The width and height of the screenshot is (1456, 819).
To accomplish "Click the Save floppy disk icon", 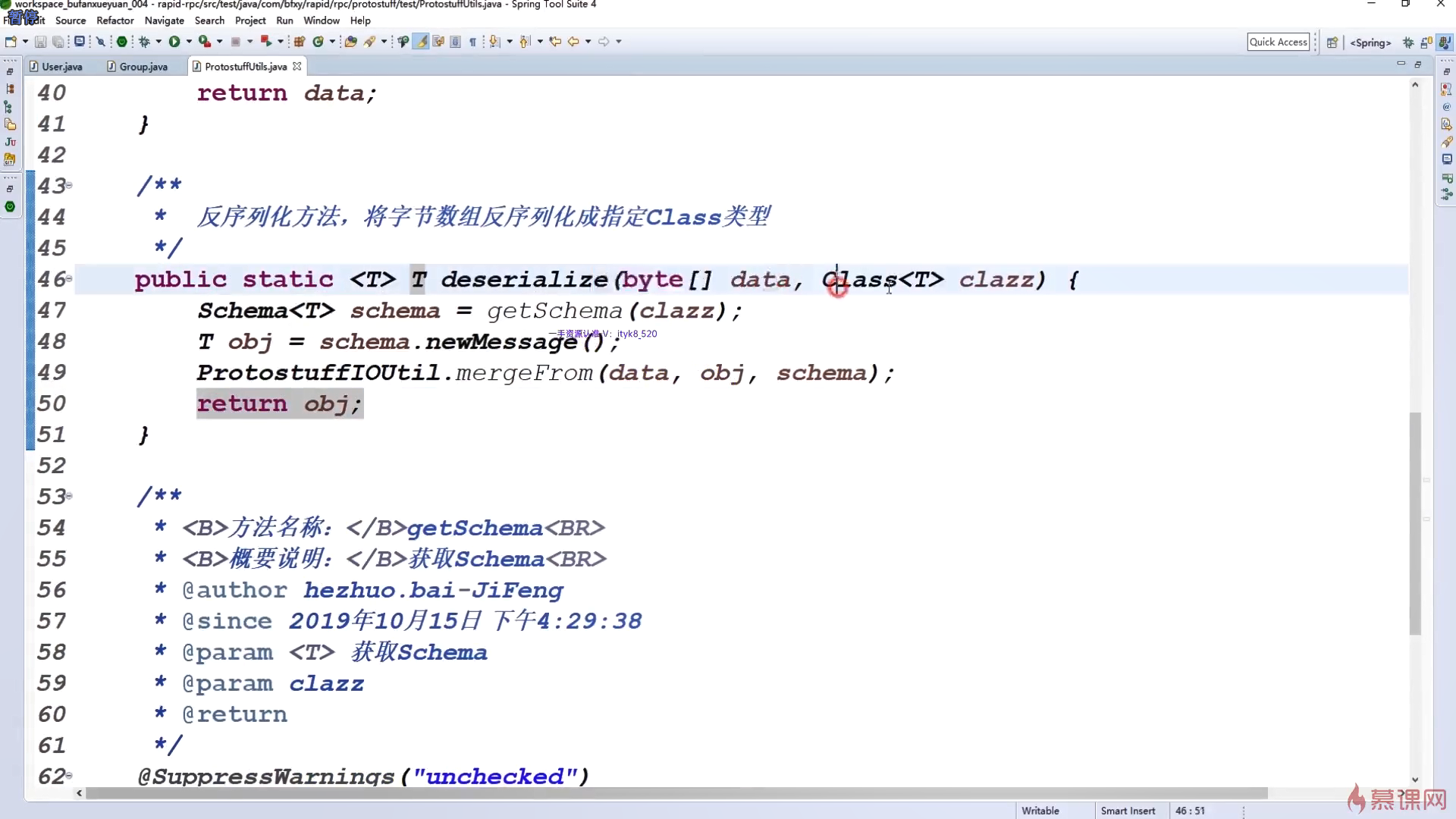I will [x=41, y=42].
